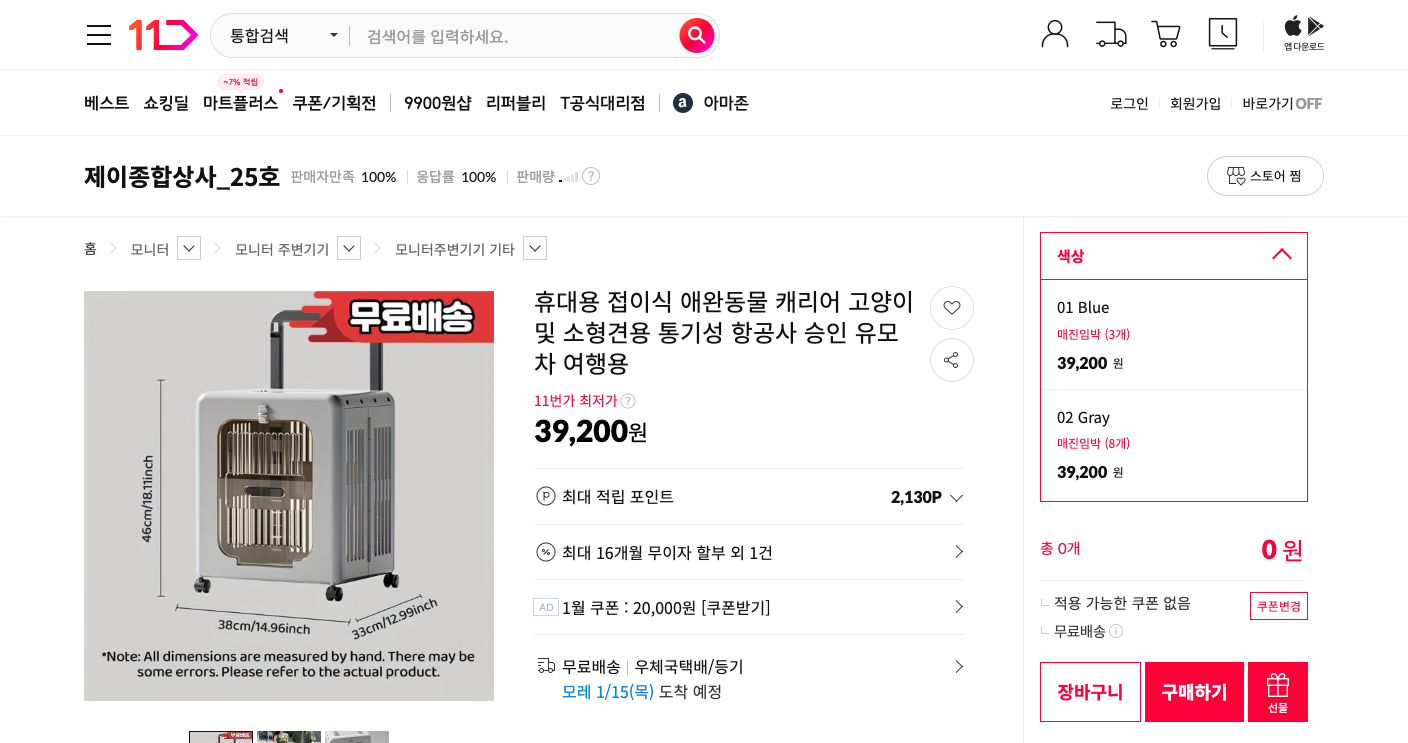Select 베스트 in the navigation menu

(x=106, y=102)
